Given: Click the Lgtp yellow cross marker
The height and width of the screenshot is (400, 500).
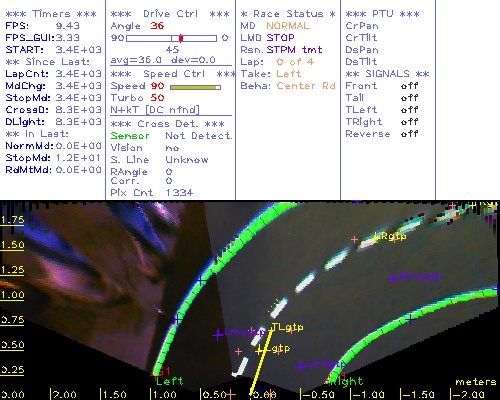Looking at the screenshot, I should [x=260, y=350].
